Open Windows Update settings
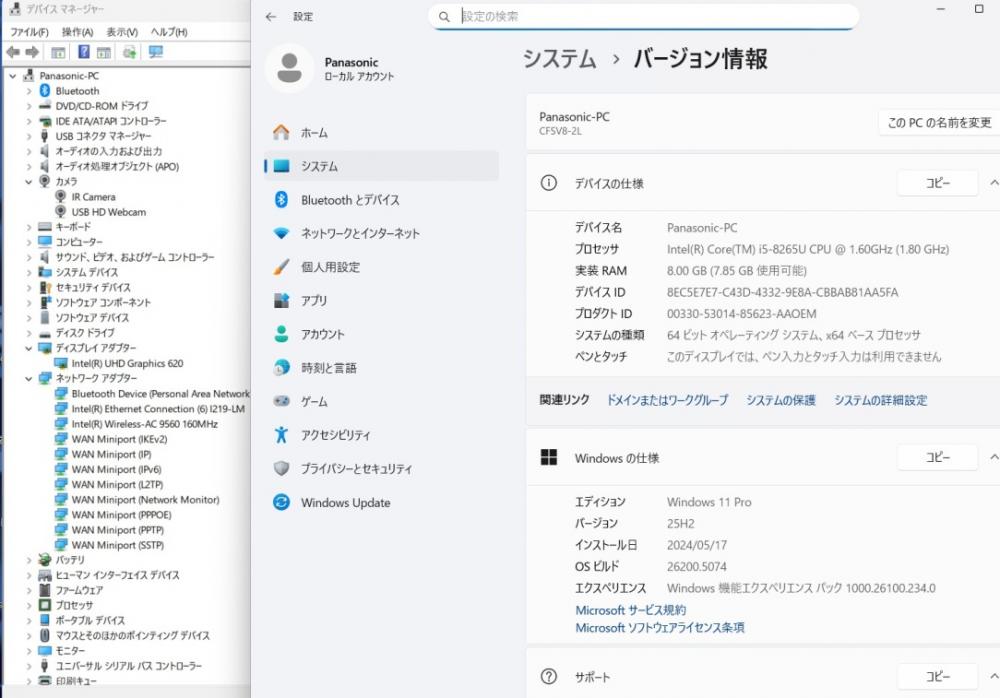 (x=381, y=503)
